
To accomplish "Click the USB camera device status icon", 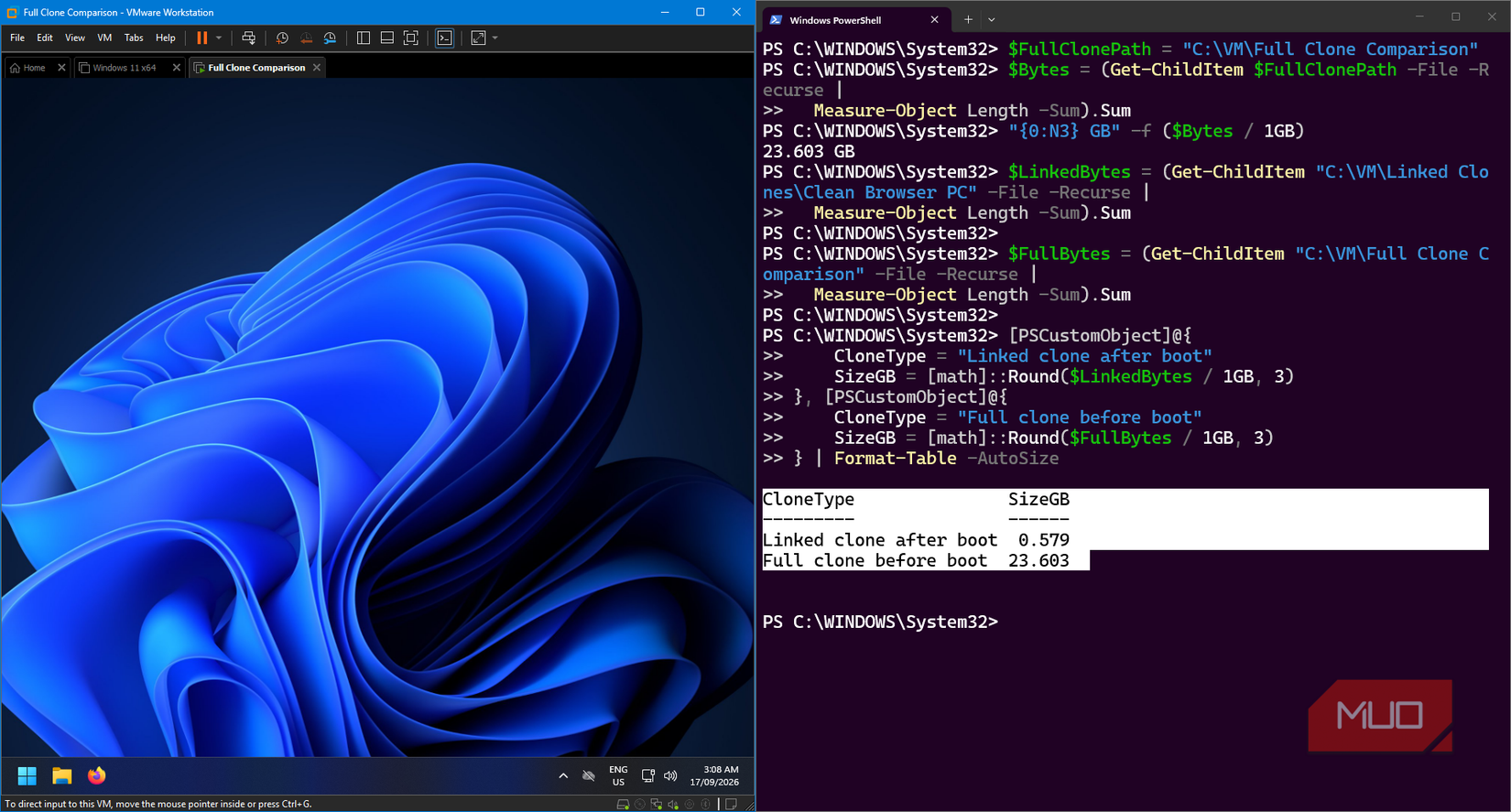I will coord(690,805).
